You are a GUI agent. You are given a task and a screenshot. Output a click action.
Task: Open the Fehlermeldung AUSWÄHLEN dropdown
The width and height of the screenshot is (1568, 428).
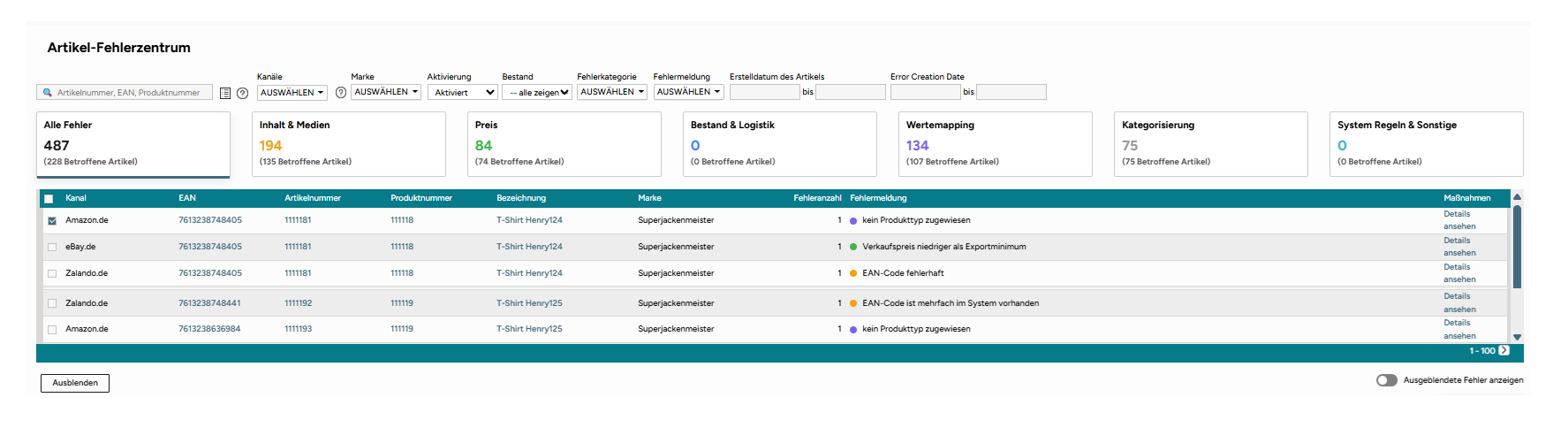click(689, 92)
